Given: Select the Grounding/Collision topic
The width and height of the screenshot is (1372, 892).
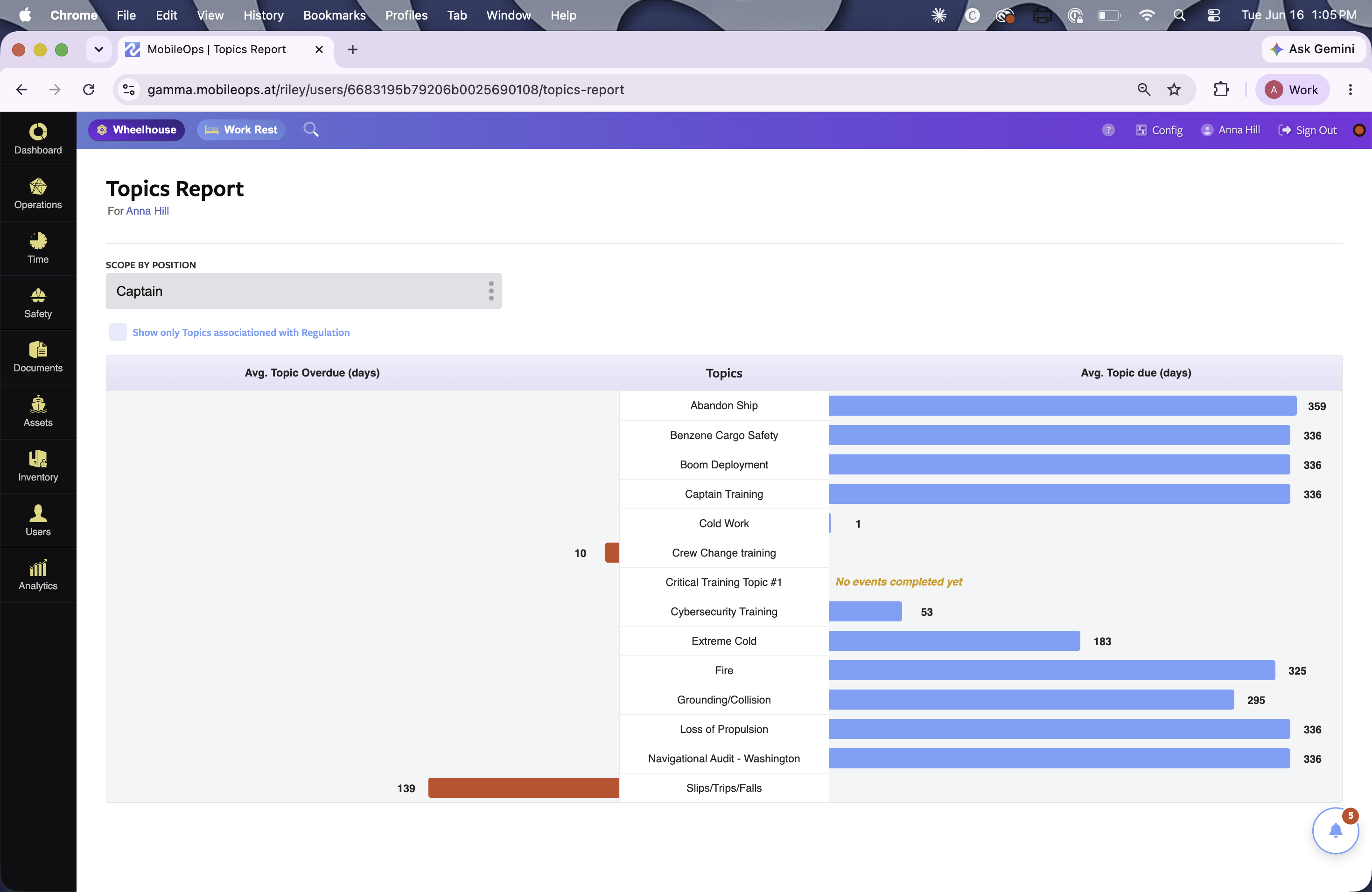Looking at the screenshot, I should [x=724, y=699].
